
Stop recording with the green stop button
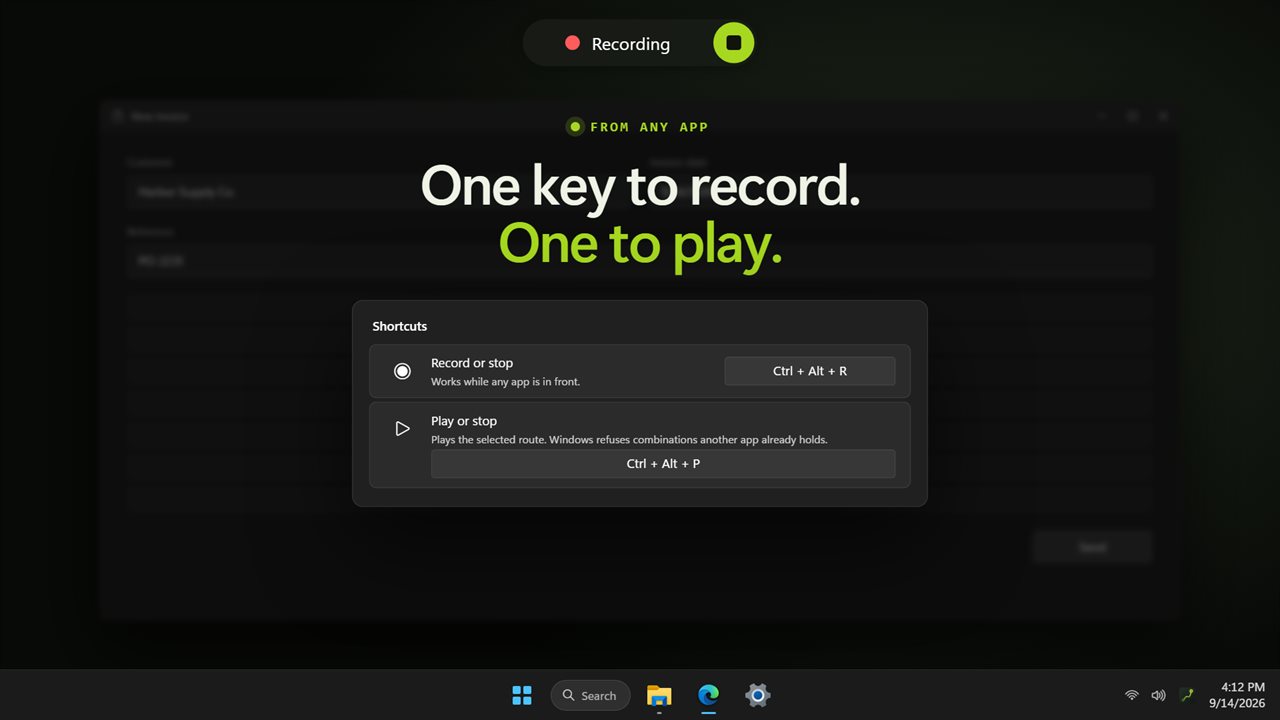click(733, 43)
